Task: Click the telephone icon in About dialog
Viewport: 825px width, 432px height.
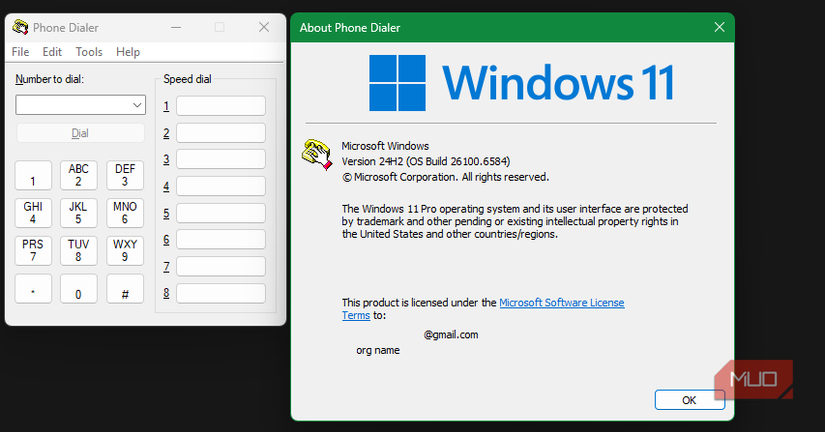Action: coord(317,154)
